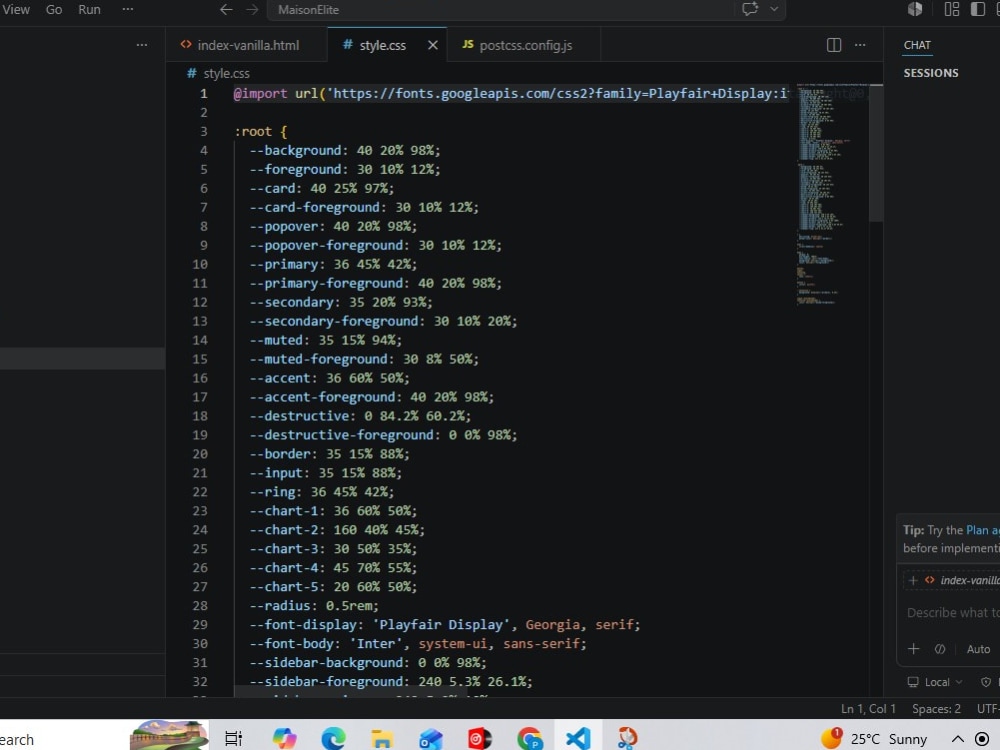Launch Copilot from the taskbar
The width and height of the screenshot is (1000, 750).
(284, 739)
